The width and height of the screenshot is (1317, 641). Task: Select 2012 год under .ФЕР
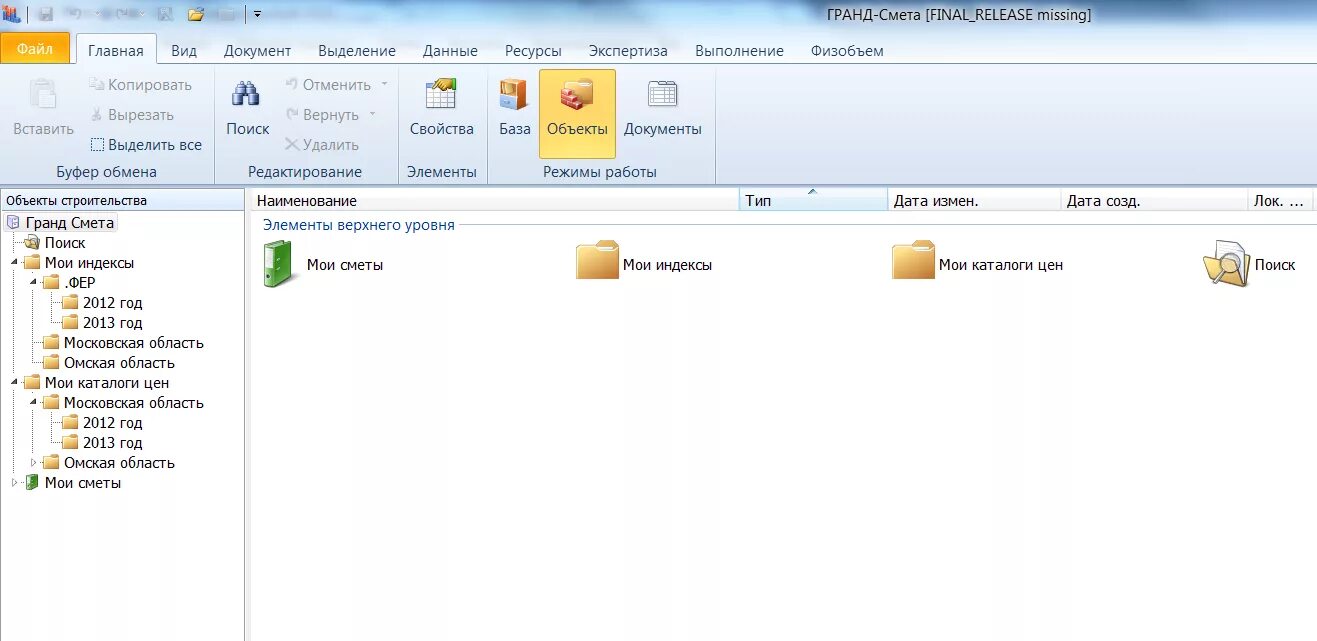pos(112,303)
